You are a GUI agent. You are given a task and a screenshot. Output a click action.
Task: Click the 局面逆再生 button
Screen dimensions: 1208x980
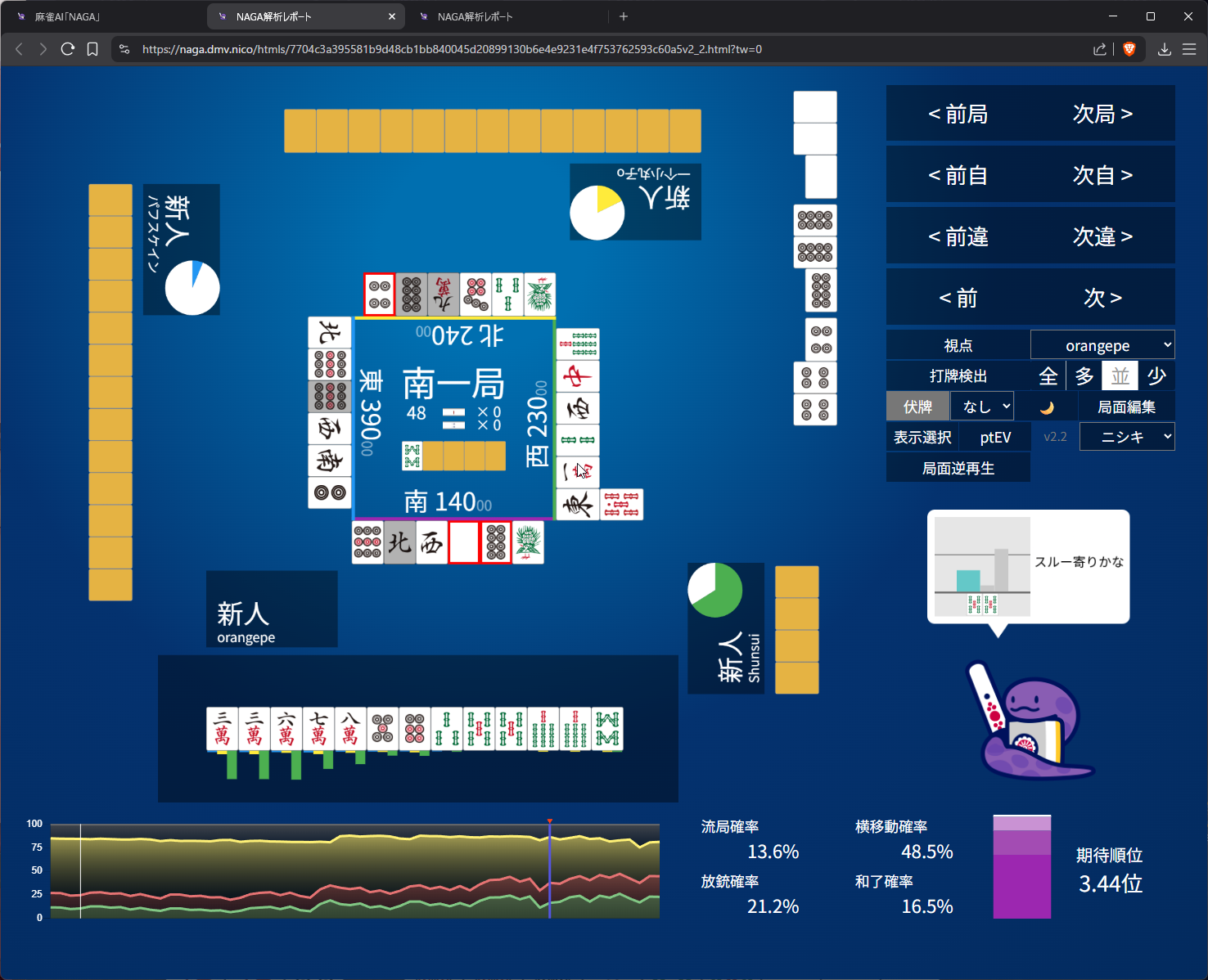[x=958, y=468]
